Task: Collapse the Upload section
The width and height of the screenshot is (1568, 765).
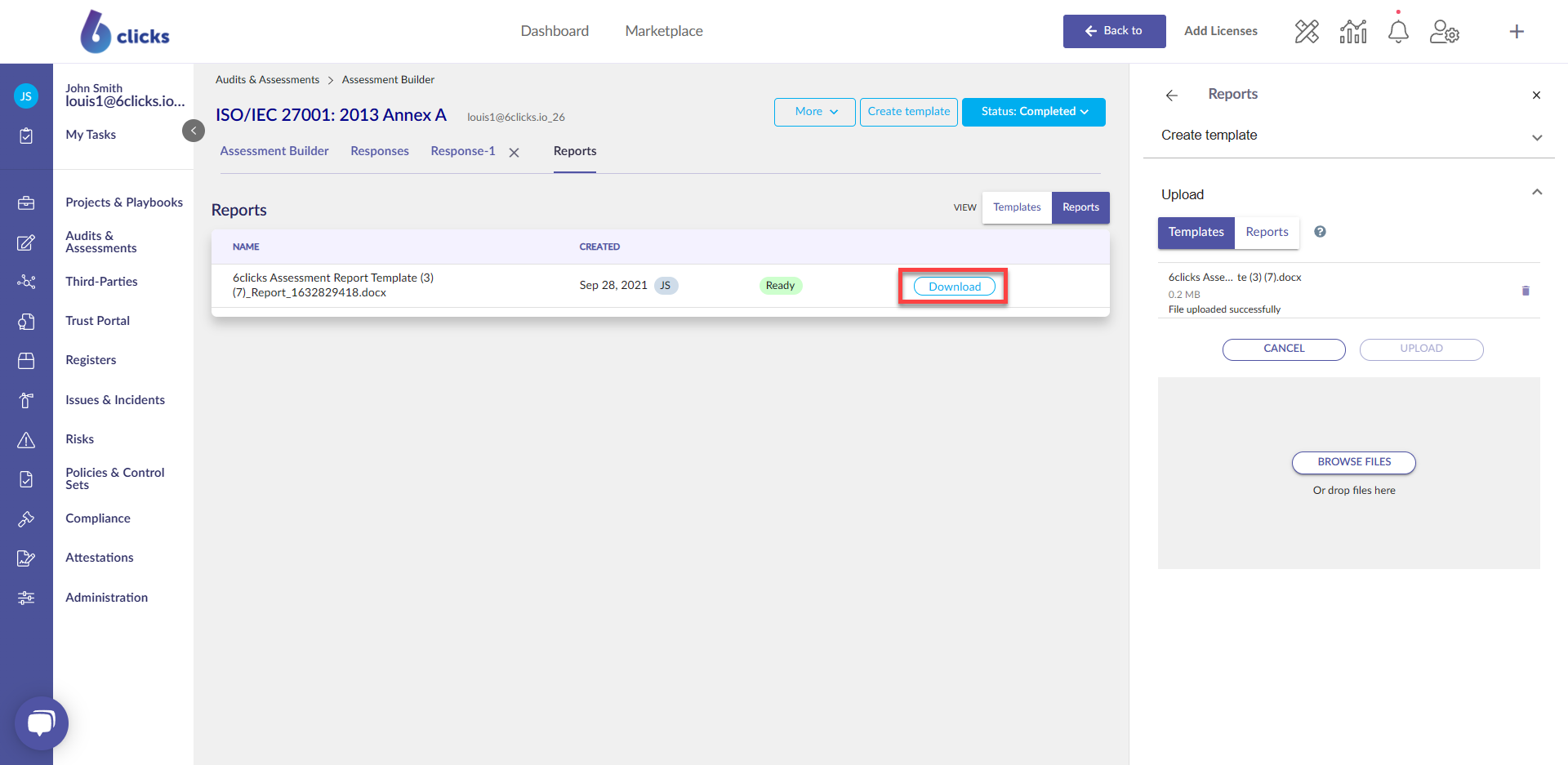Action: click(1537, 193)
